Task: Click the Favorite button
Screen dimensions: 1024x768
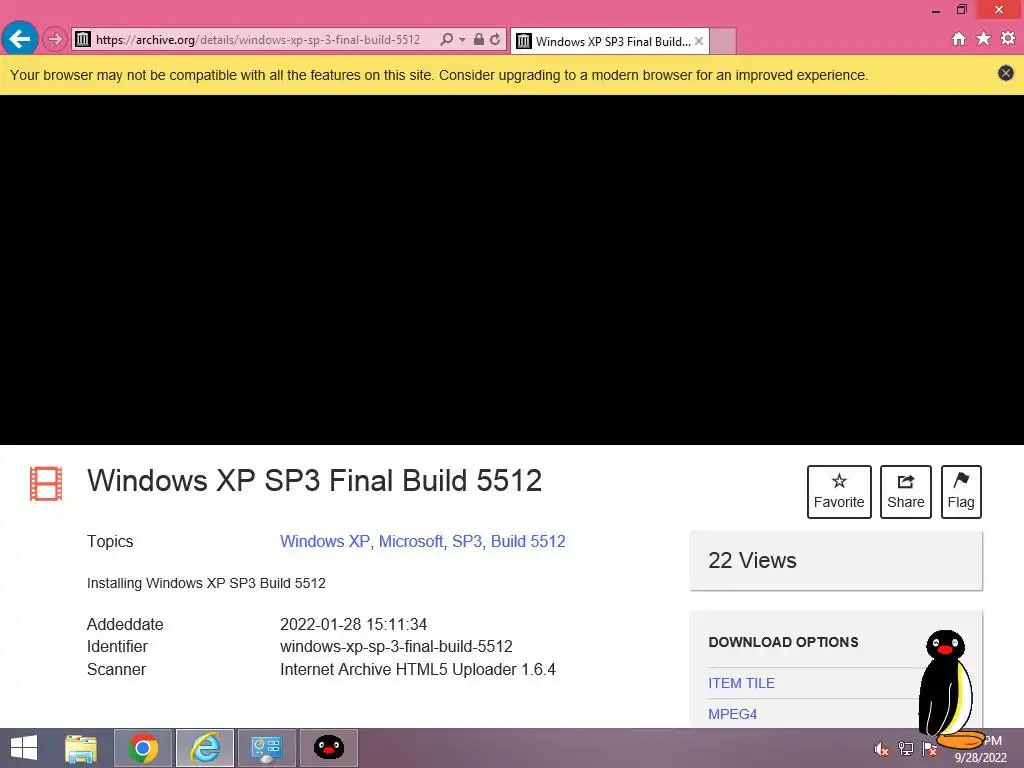Action: [839, 492]
